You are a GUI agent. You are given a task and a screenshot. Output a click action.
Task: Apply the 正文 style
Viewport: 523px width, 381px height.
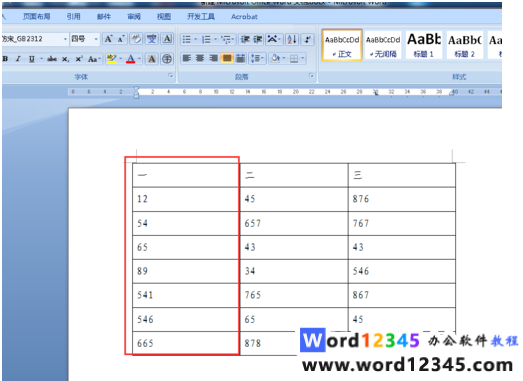click(342, 45)
